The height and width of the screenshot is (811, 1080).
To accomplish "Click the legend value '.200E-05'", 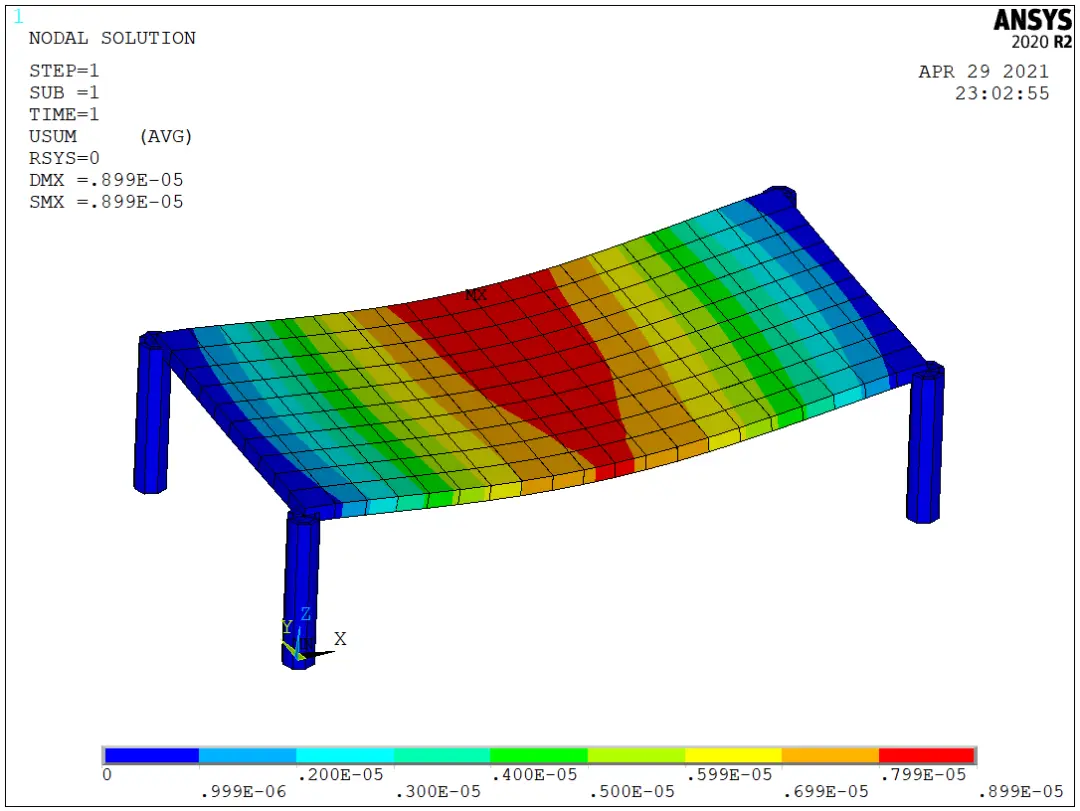I will (x=341, y=774).
